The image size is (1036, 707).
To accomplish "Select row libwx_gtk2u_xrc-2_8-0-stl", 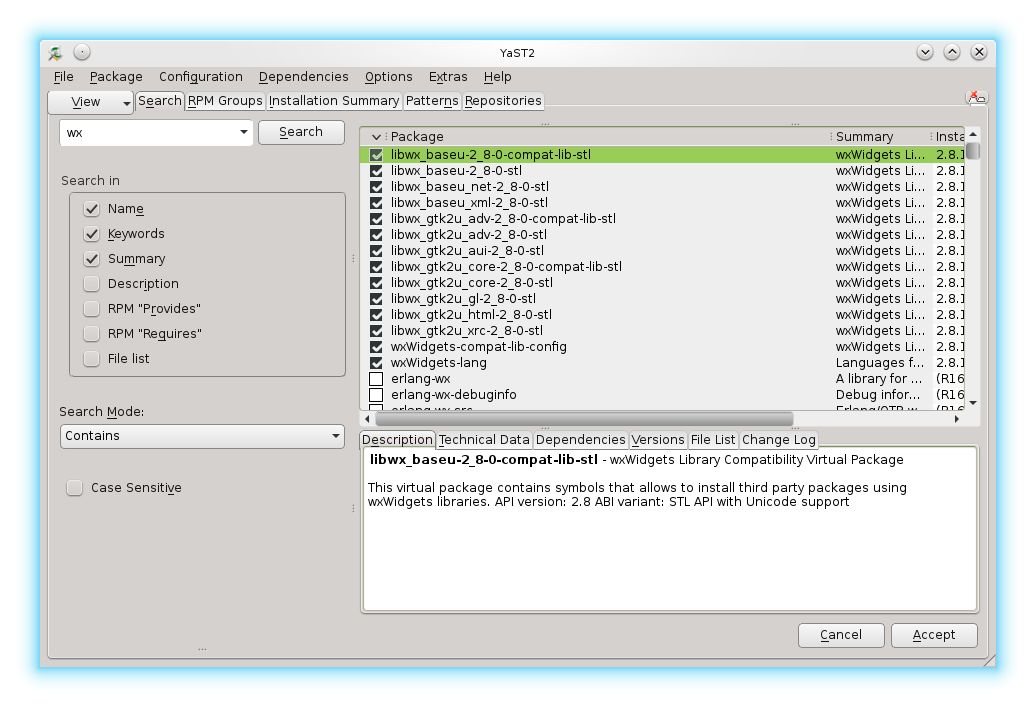I will click(662, 331).
